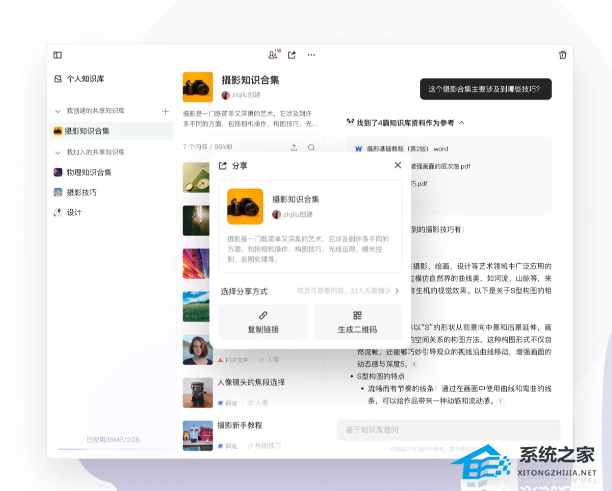Image resolution: width=612 pixels, height=491 pixels.
Task: Click the 人像 tag under PDF文件
Action: tap(269, 360)
